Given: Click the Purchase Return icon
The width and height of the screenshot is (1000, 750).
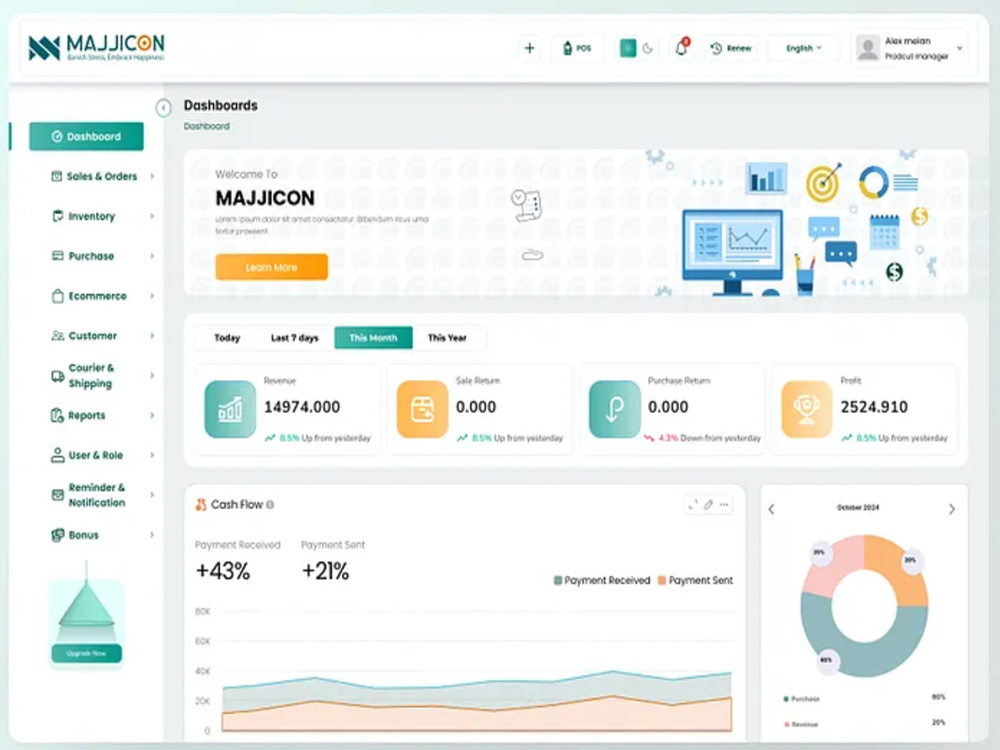Looking at the screenshot, I should point(615,409).
